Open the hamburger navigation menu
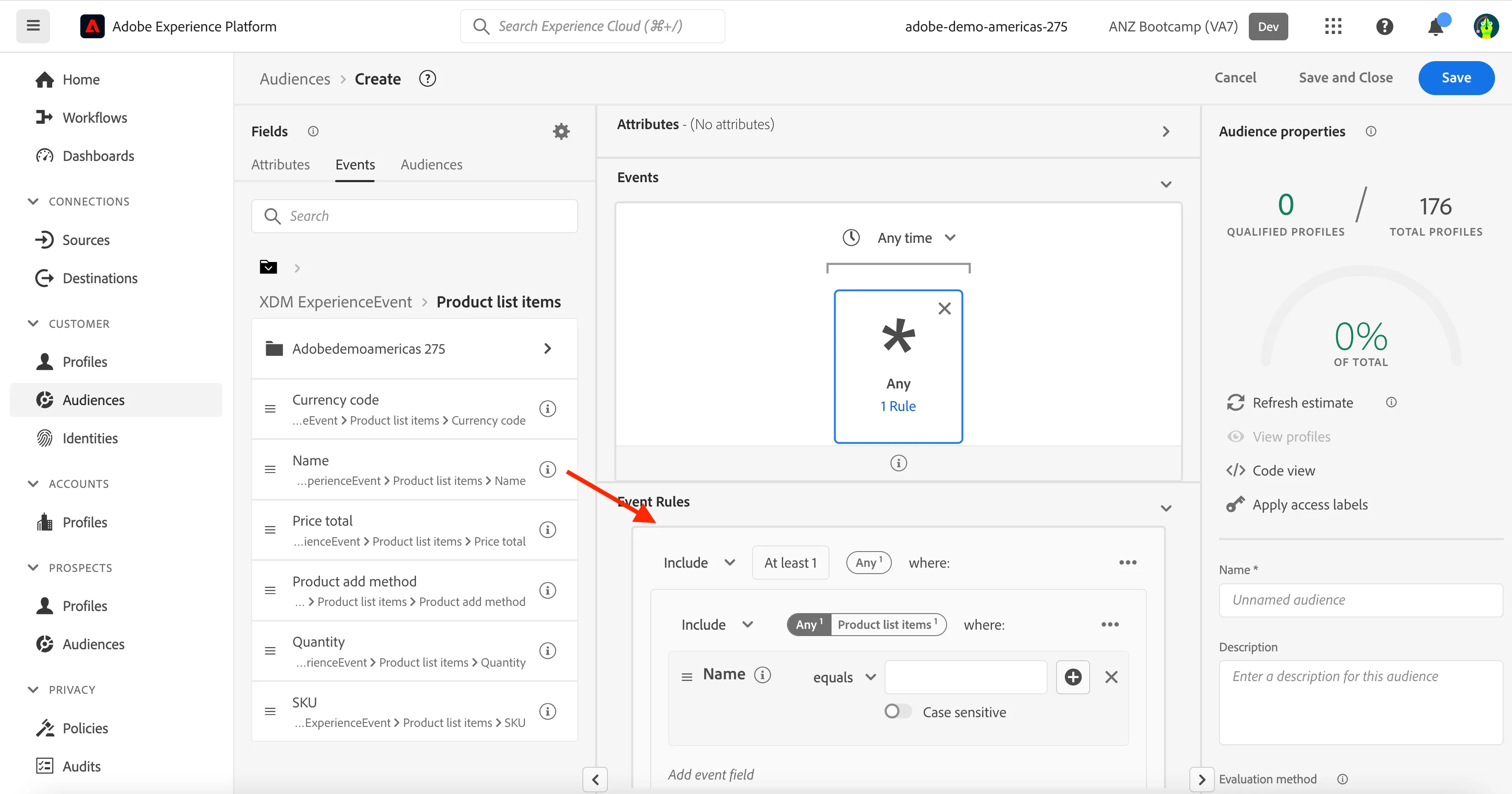Image resolution: width=1512 pixels, height=794 pixels. (x=33, y=26)
